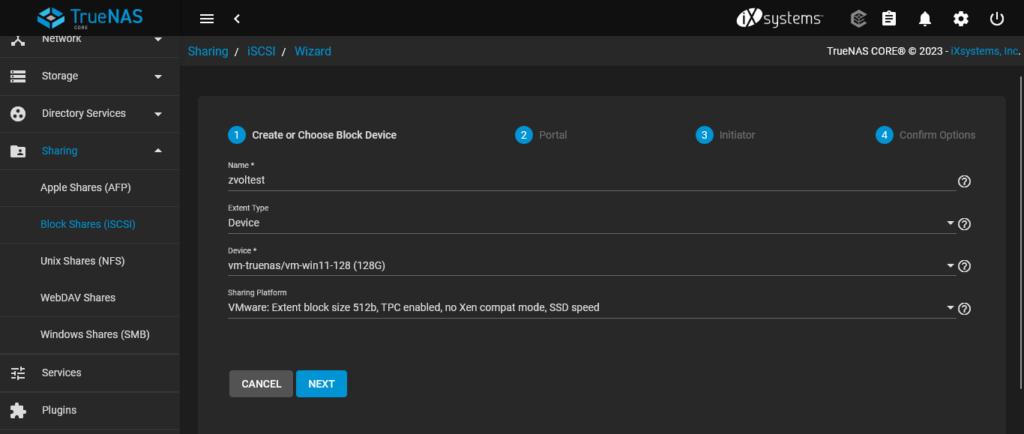Open settings gear icon in header
Screen dimensions: 1024x434
tap(960, 19)
